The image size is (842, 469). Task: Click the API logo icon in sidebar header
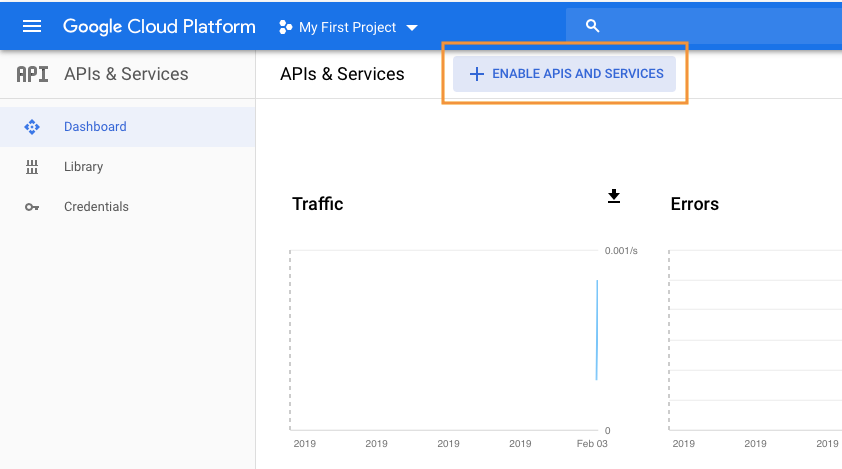(32, 74)
